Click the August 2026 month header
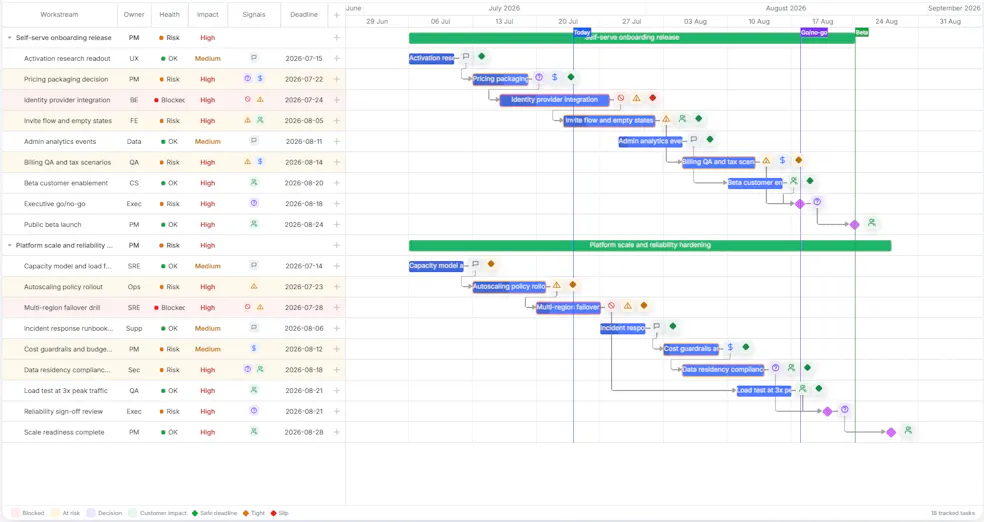 (786, 8)
